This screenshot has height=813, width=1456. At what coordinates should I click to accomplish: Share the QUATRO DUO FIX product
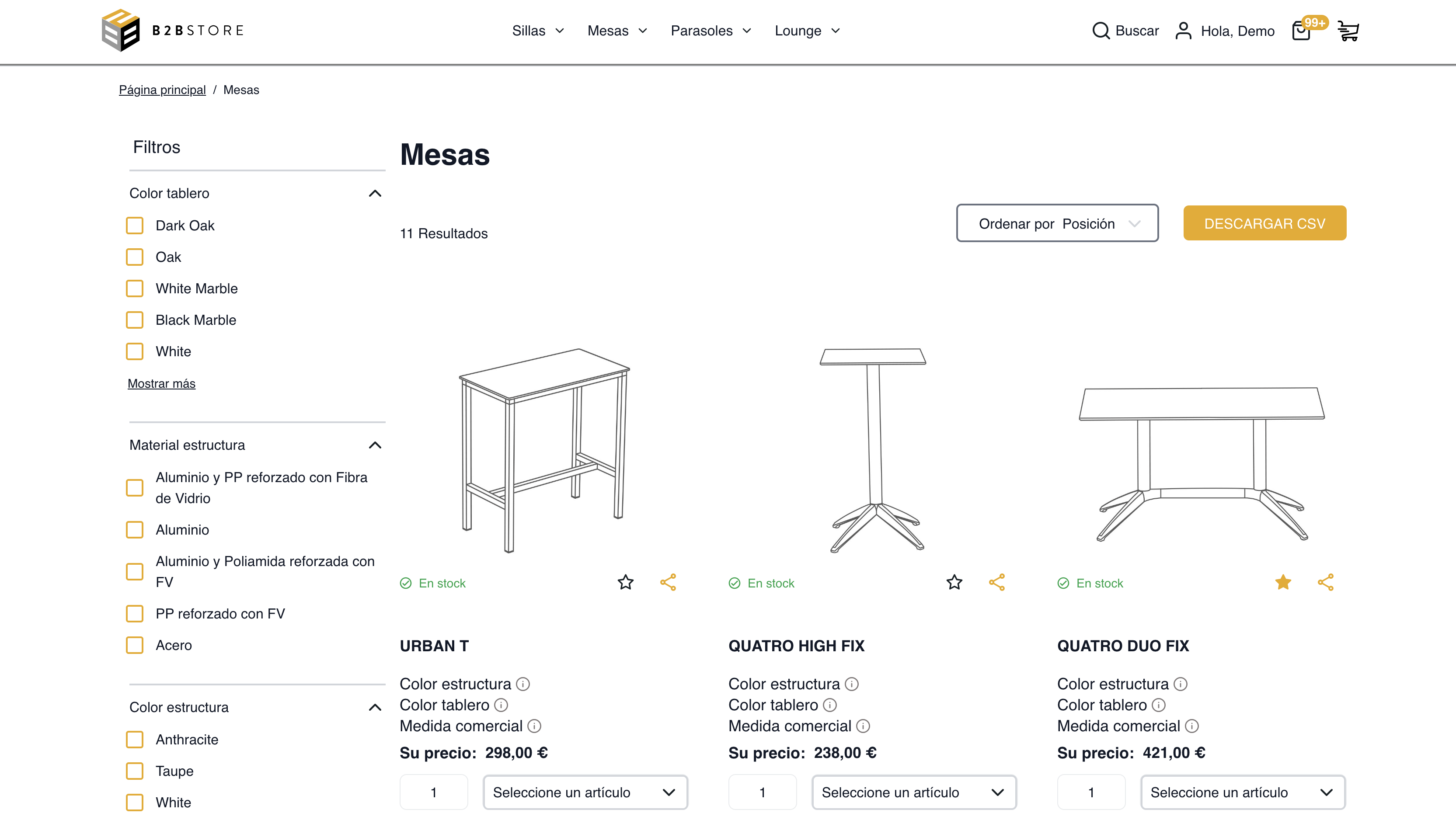coord(1326,582)
